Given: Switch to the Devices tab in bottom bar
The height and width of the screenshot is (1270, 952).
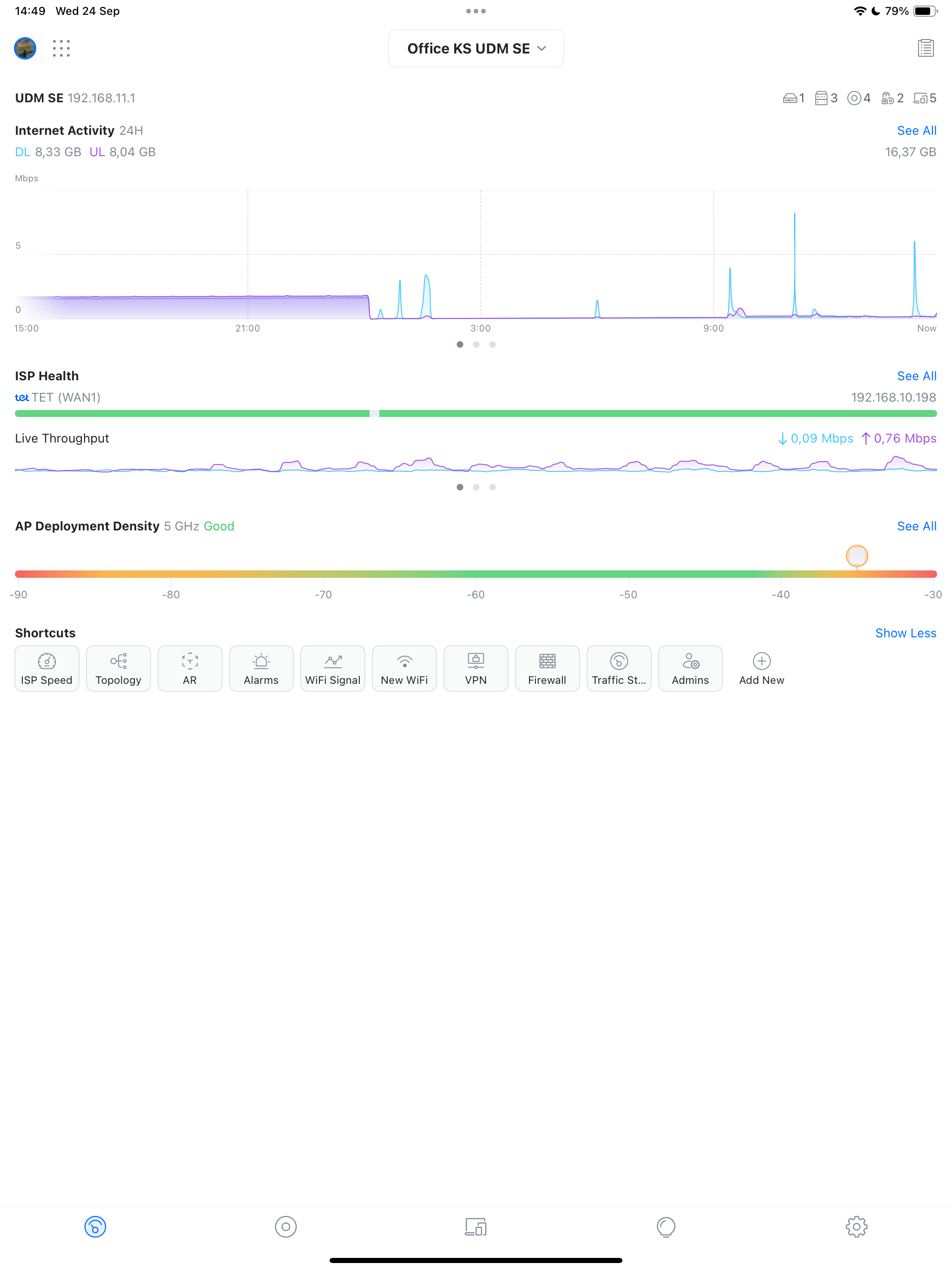Looking at the screenshot, I should [476, 1227].
